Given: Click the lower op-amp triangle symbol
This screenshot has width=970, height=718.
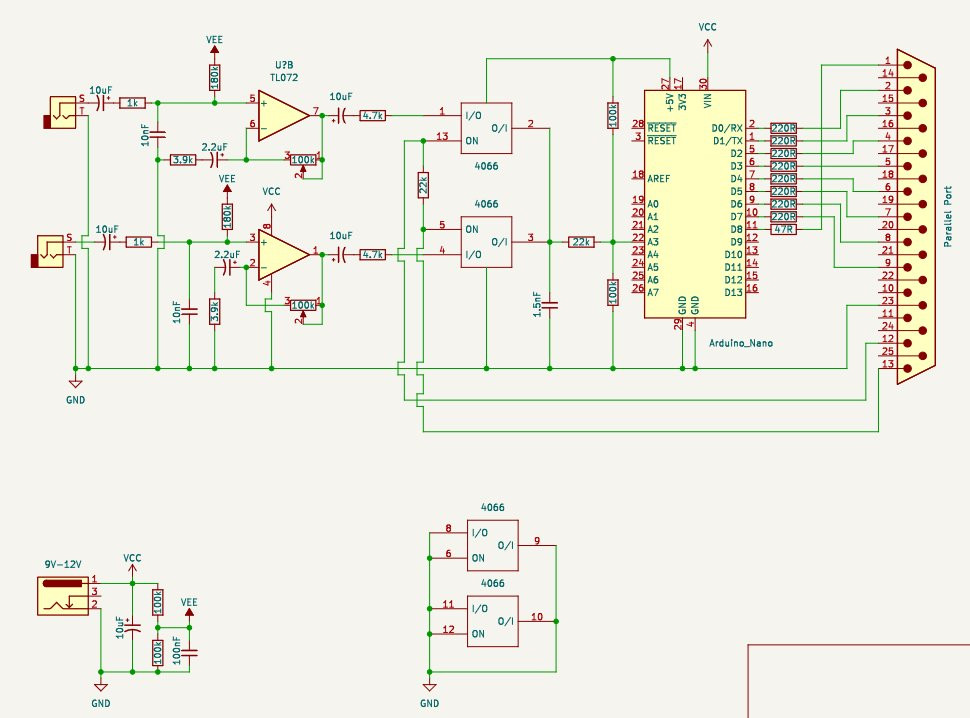Looking at the screenshot, I should [283, 253].
